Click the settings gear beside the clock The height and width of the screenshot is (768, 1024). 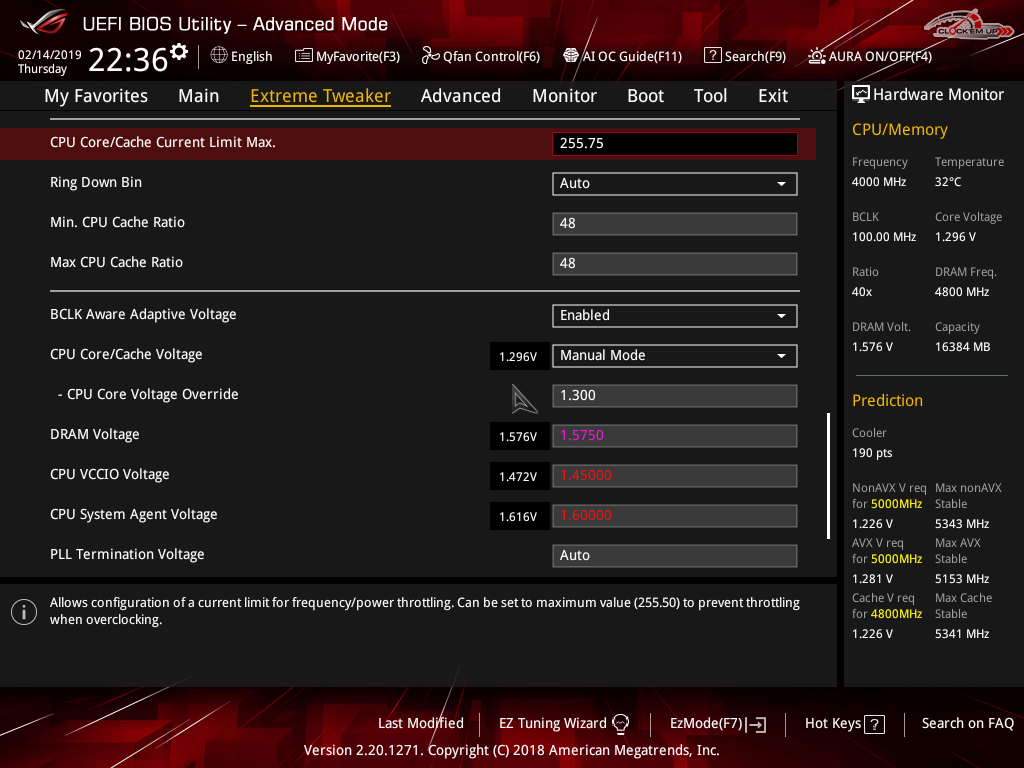click(179, 51)
